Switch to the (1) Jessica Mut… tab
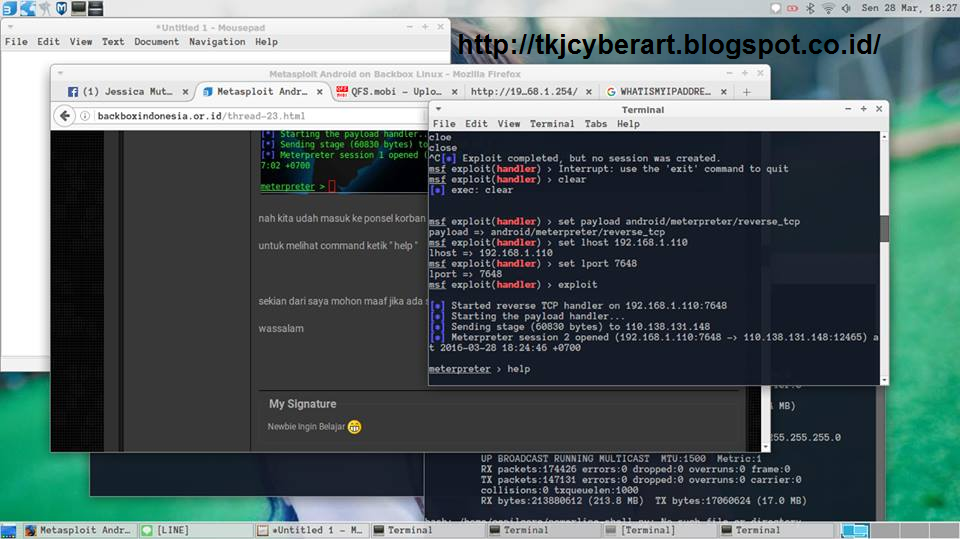 click(x=127, y=92)
